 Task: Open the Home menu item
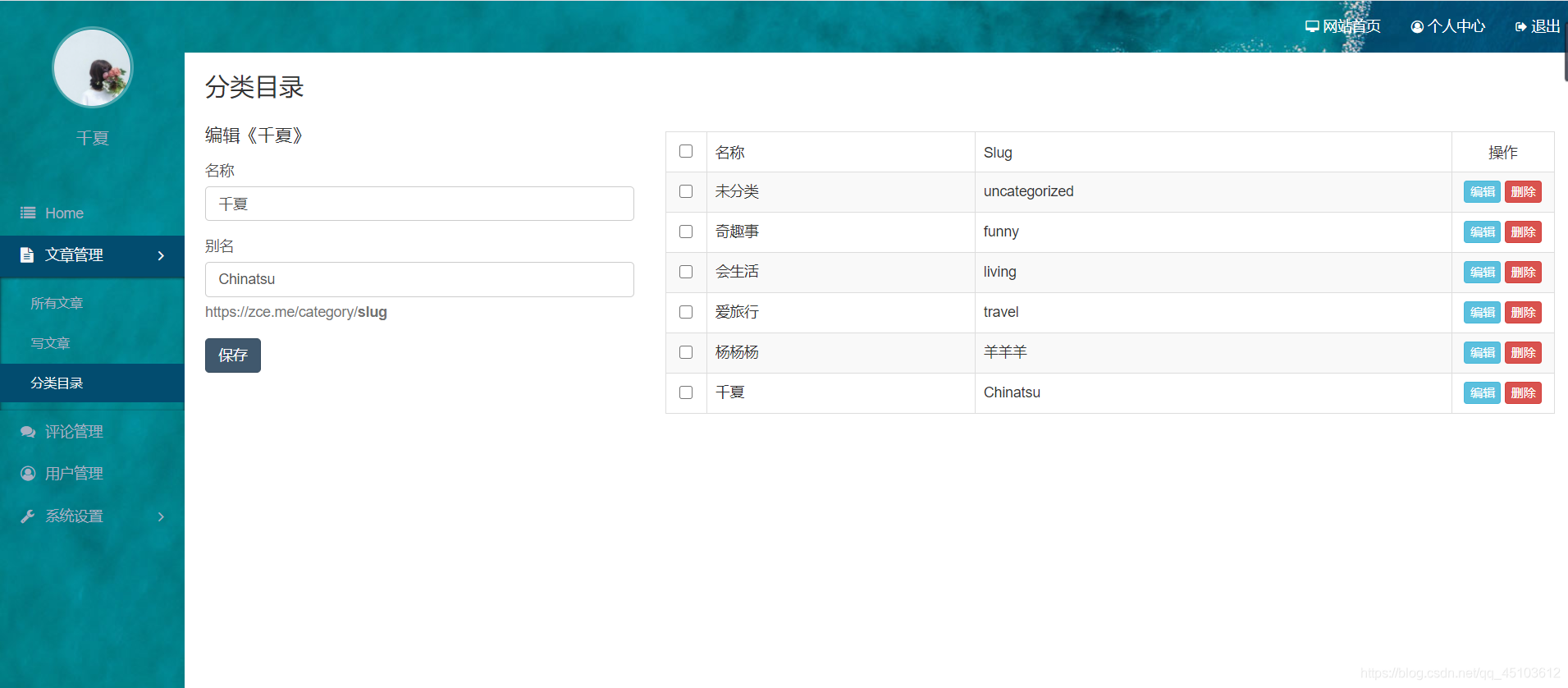point(92,213)
